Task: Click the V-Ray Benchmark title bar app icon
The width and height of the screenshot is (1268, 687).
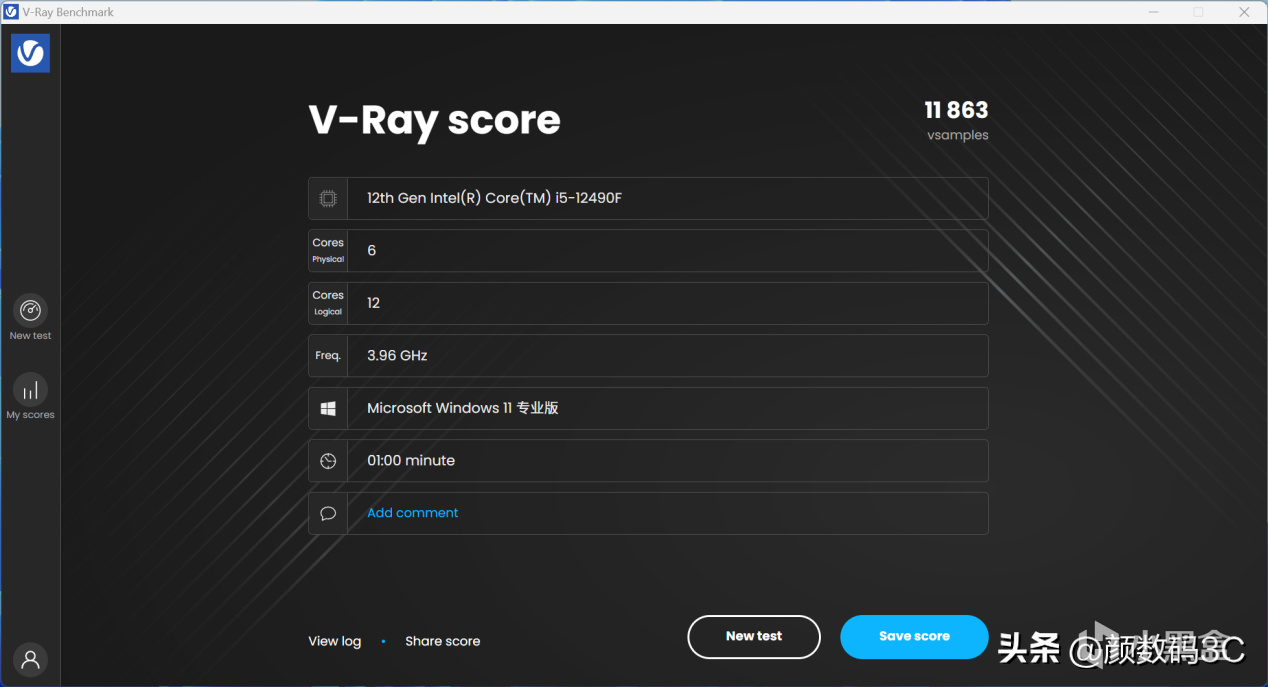Action: 11,12
